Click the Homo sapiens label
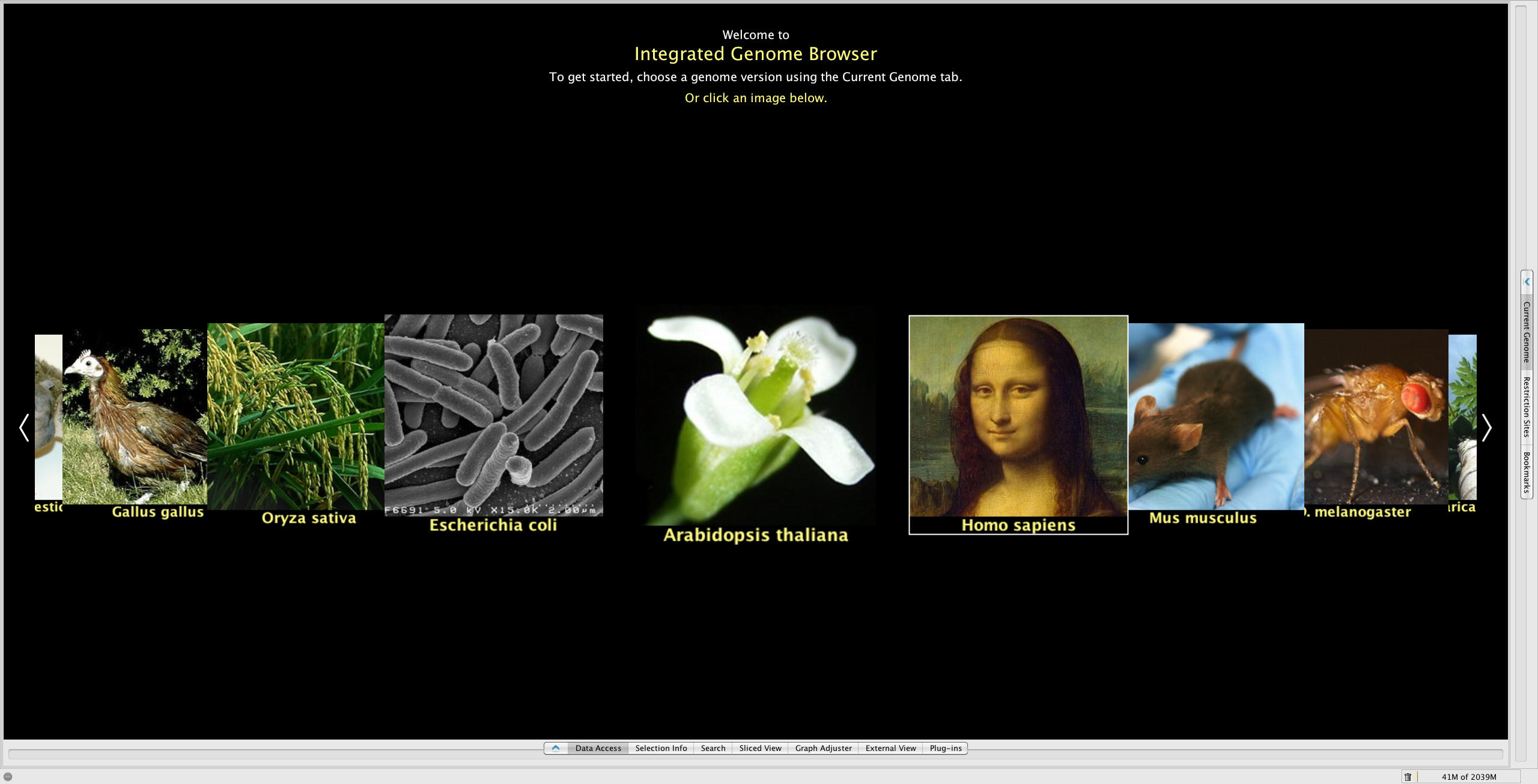1538x784 pixels. coord(1018,525)
